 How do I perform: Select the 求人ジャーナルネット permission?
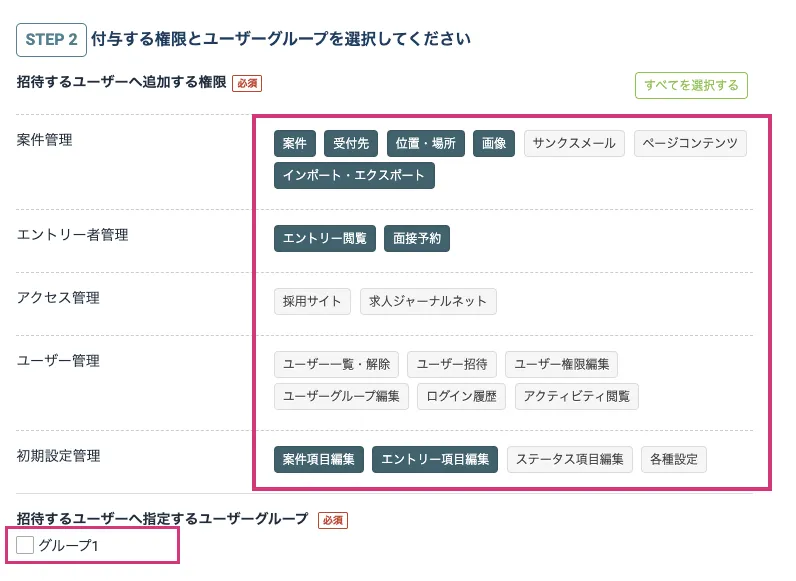[x=428, y=301]
